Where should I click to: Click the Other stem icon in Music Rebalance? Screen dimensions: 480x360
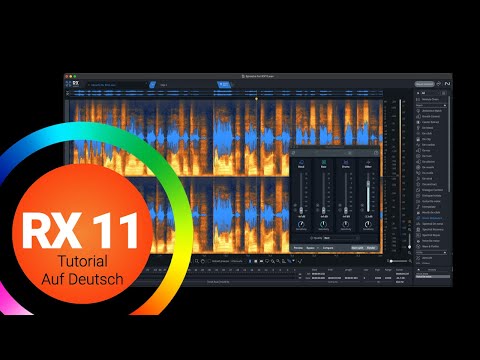point(368,162)
